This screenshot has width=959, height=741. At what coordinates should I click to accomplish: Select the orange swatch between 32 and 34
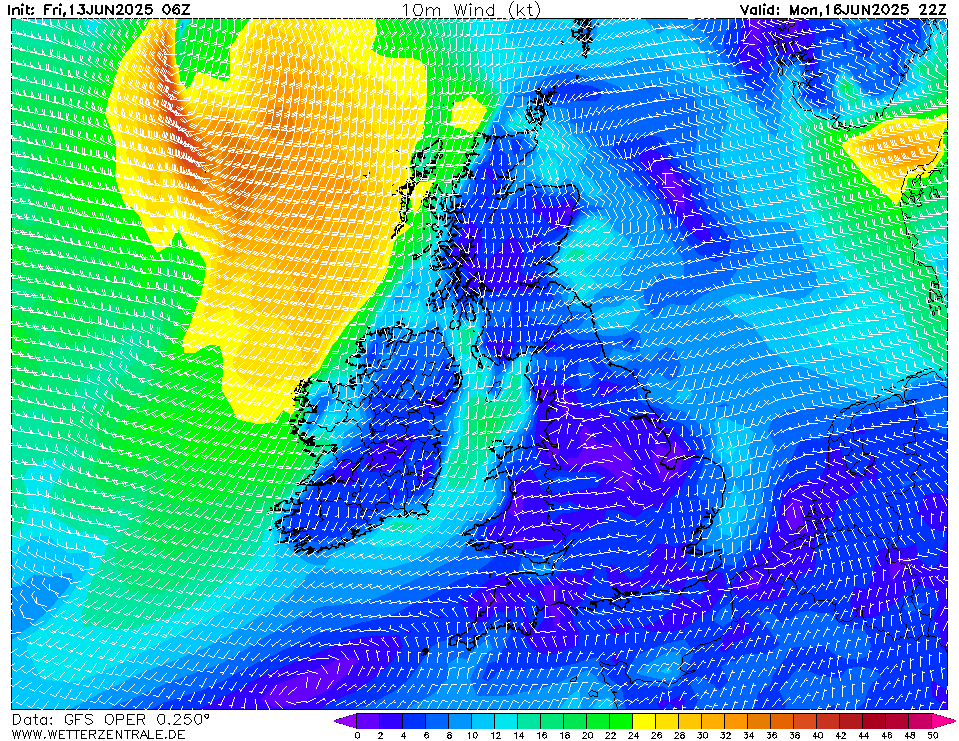pyautogui.click(x=736, y=721)
